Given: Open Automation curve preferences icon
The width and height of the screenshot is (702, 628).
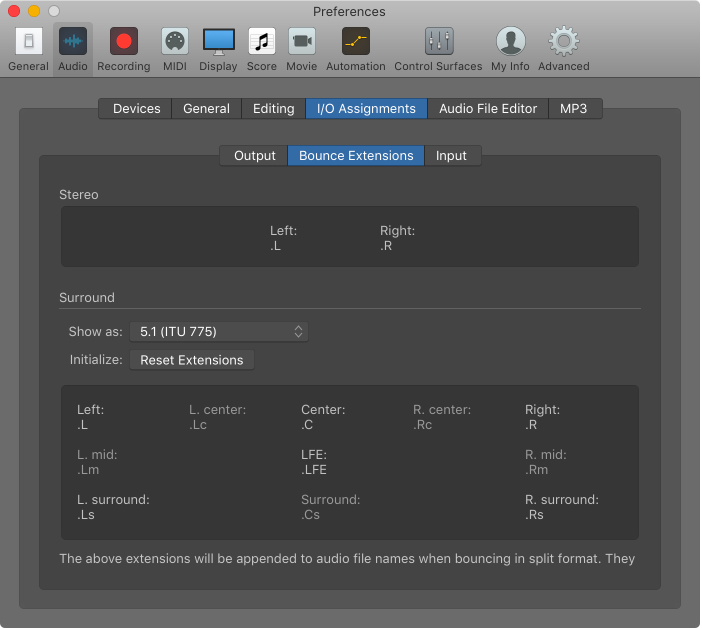Looking at the screenshot, I should pos(355,41).
